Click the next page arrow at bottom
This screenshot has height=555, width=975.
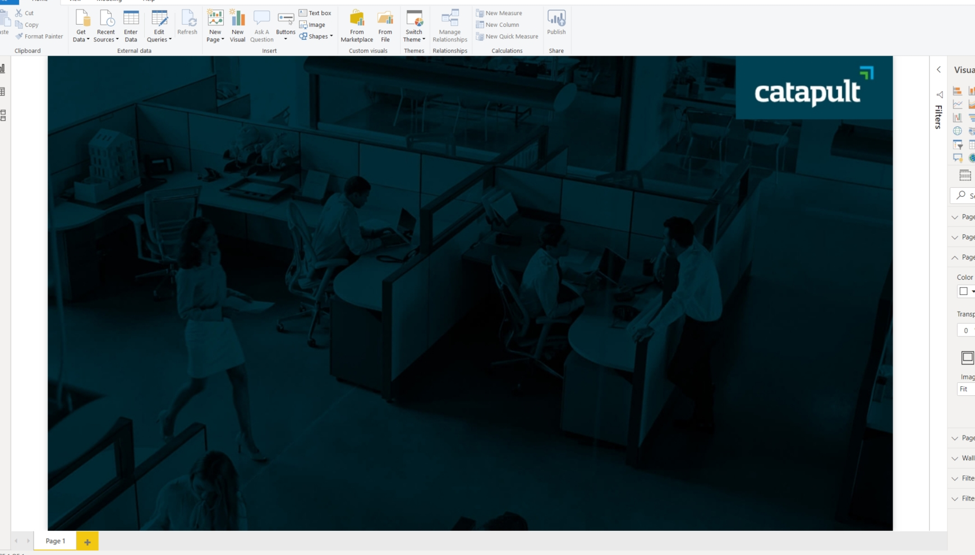[x=27, y=541]
